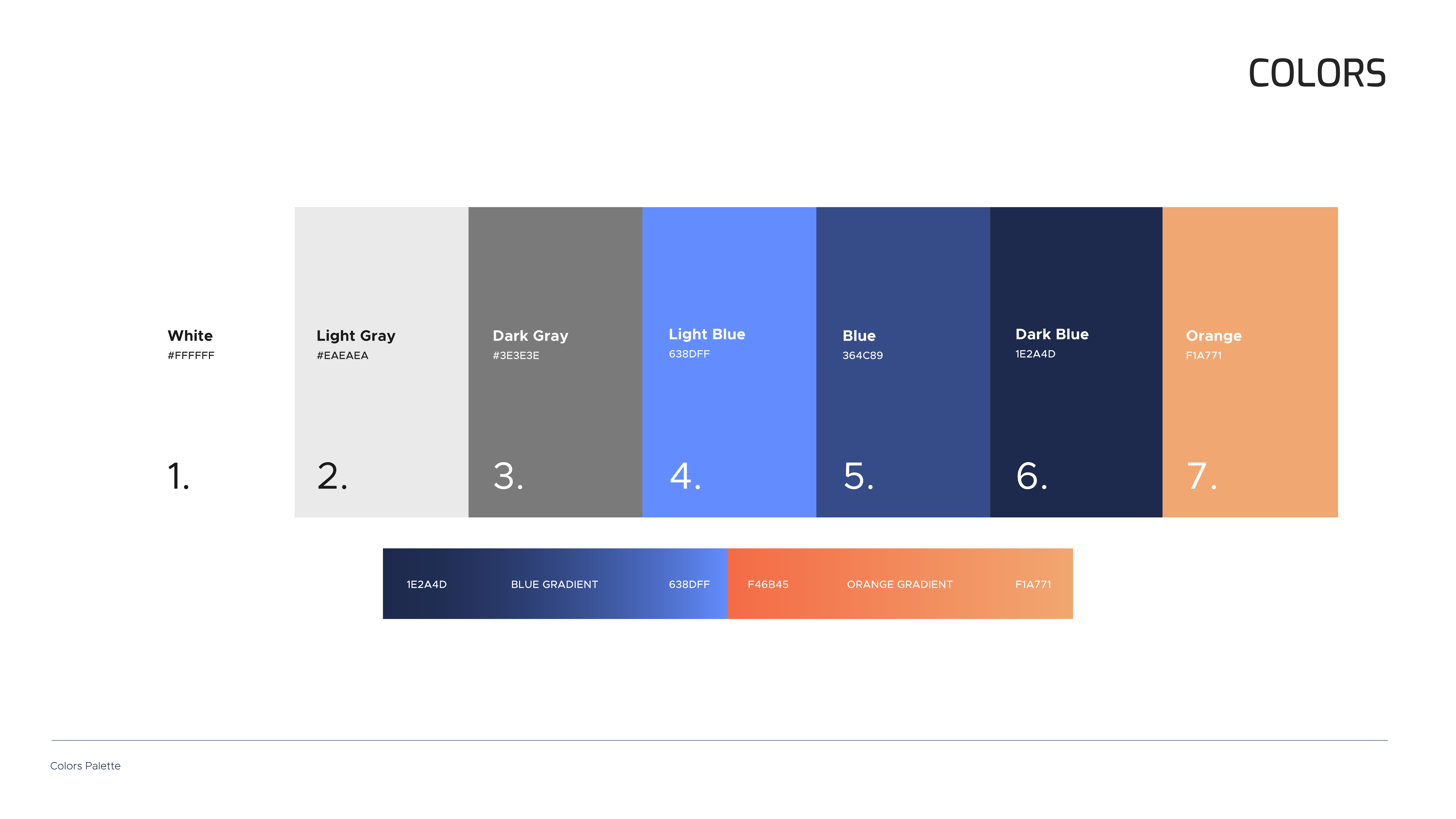Click the 'BLUE GRADIENT' label
Viewport: 1456px width, 819px height.
pyautogui.click(x=555, y=584)
